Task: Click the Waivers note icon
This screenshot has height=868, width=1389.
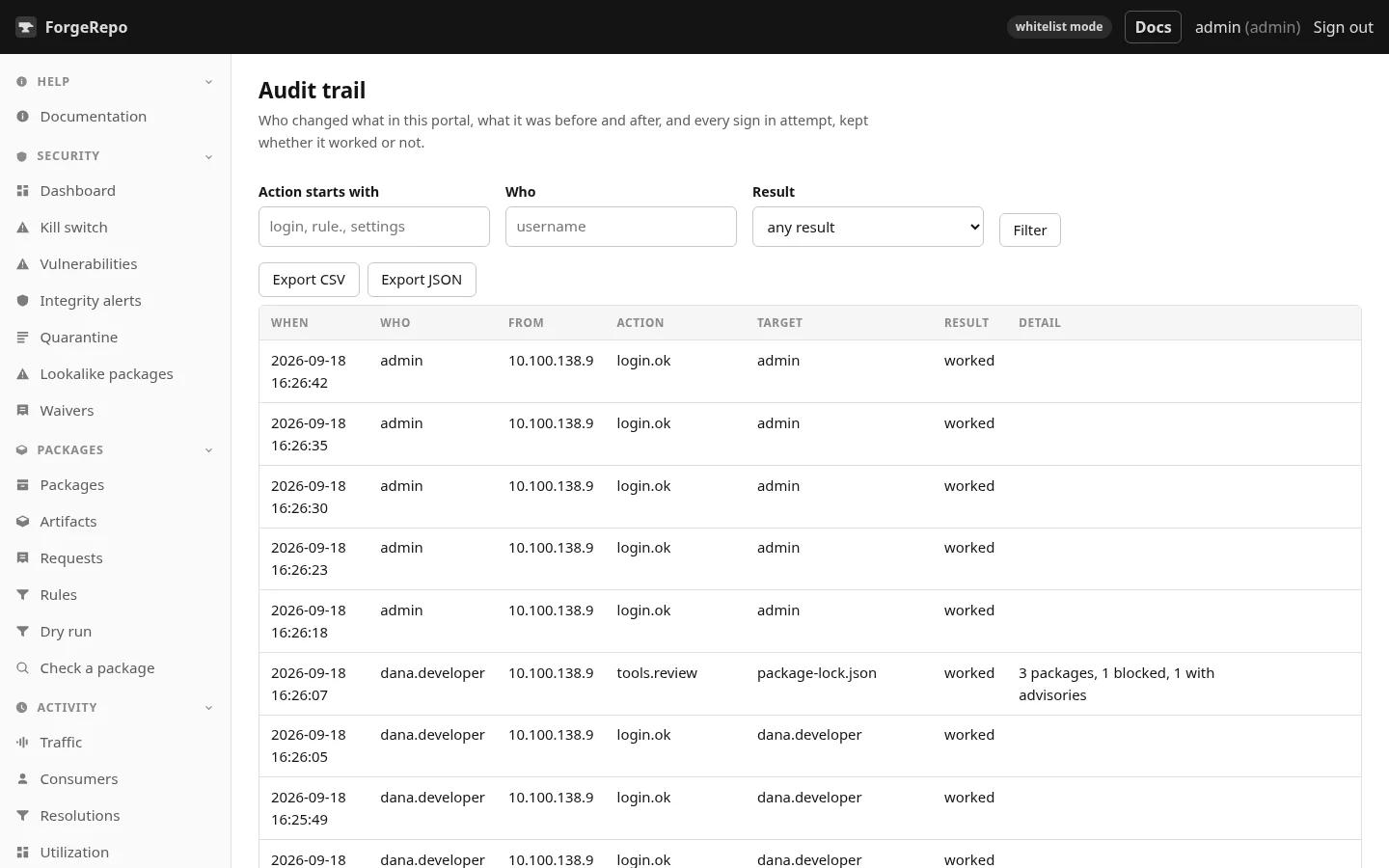Action: pos(22,411)
